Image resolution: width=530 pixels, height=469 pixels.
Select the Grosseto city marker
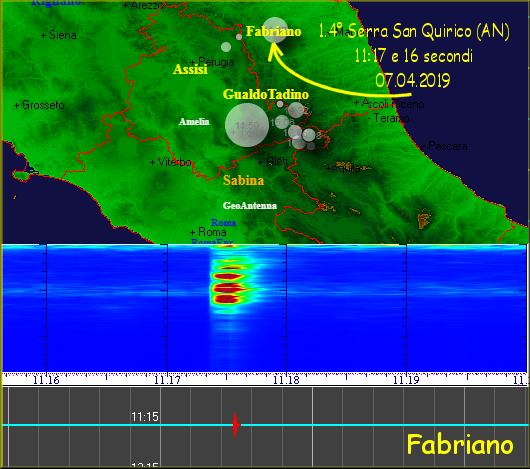tap(39, 105)
